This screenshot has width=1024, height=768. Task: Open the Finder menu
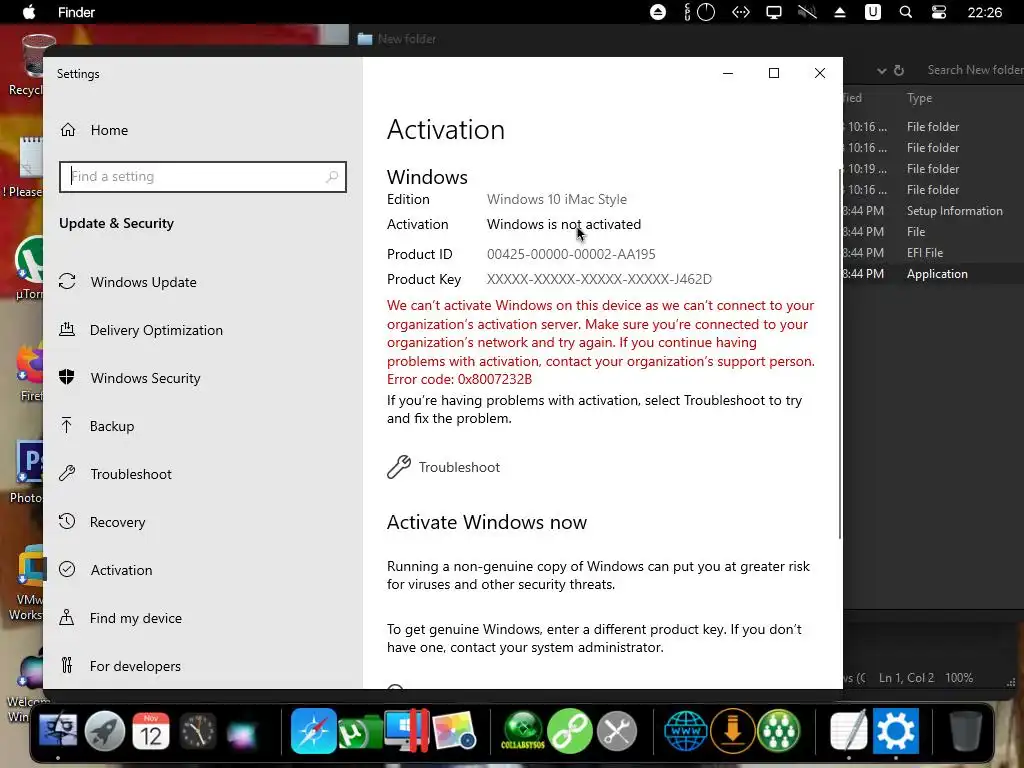tap(76, 12)
